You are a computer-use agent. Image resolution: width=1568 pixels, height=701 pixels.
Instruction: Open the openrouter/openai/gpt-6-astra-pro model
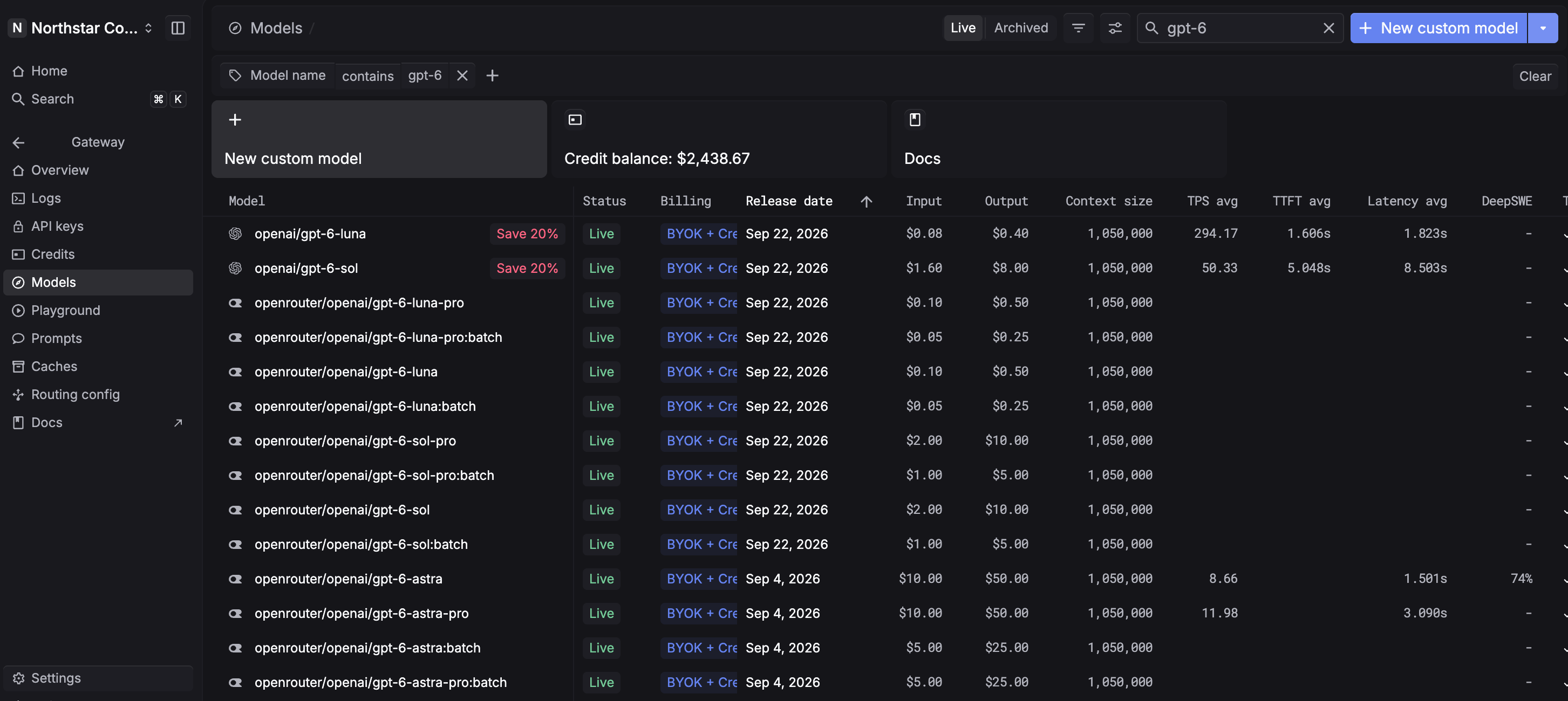click(362, 614)
